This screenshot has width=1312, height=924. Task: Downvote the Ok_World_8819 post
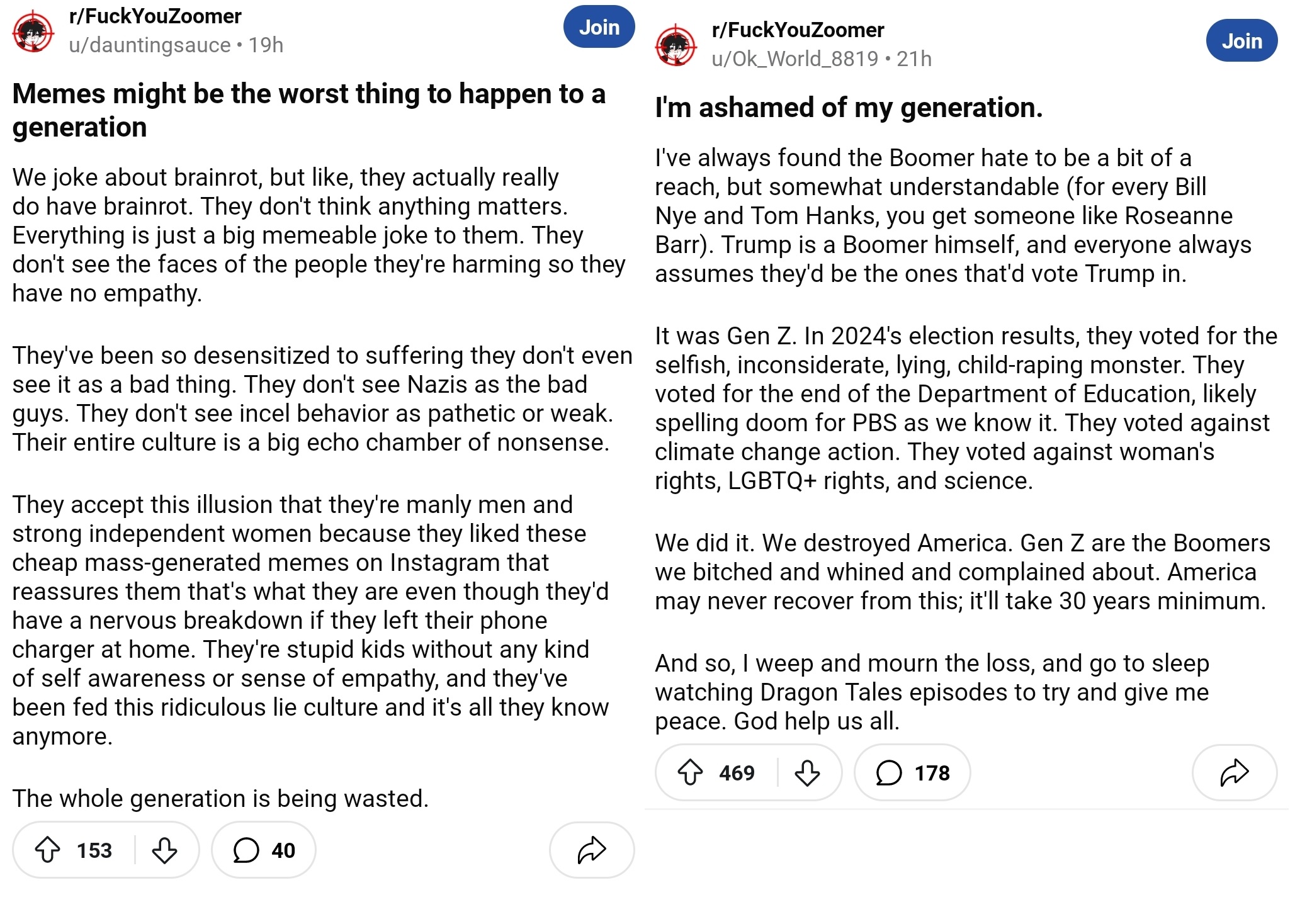[807, 772]
